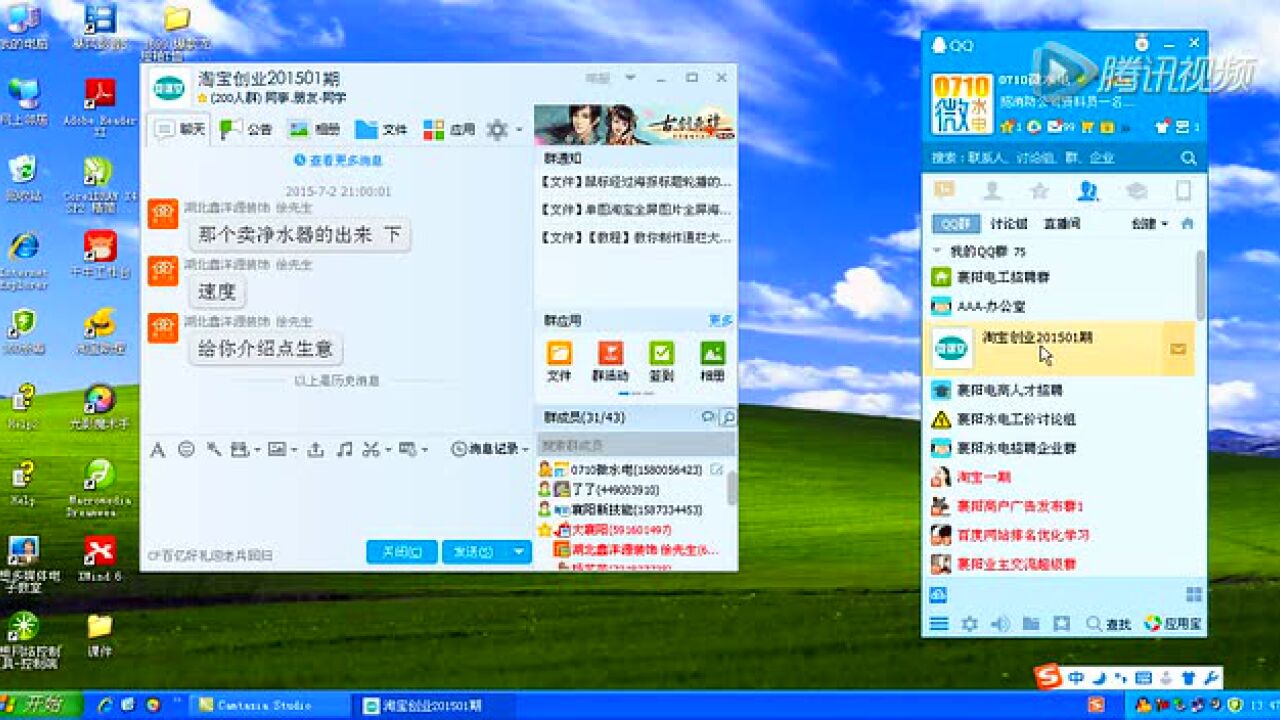Switch to the 公告 tab
Screen dimensions: 1280x720
pos(246,129)
